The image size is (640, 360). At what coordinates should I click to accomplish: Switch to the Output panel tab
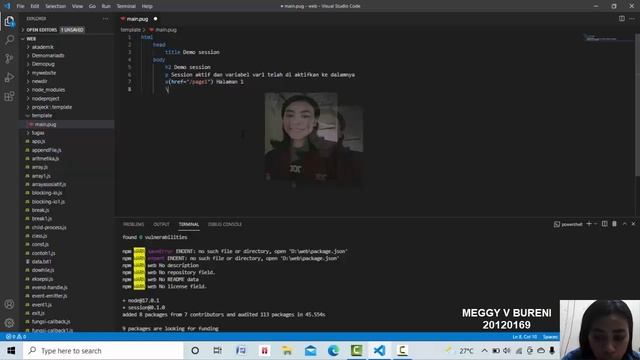161,224
